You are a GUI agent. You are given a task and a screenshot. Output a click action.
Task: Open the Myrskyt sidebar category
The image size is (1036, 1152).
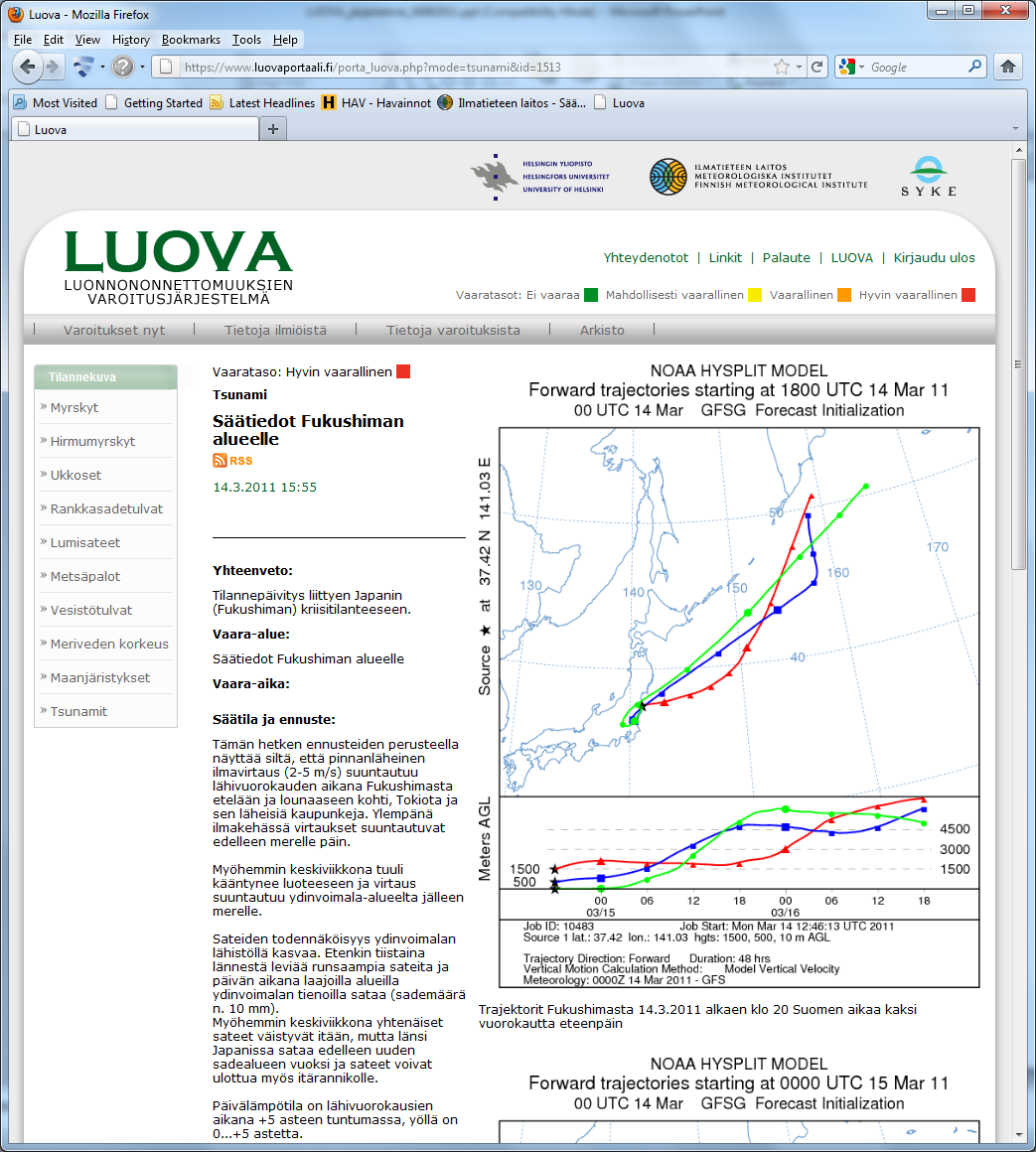pyautogui.click(x=74, y=408)
